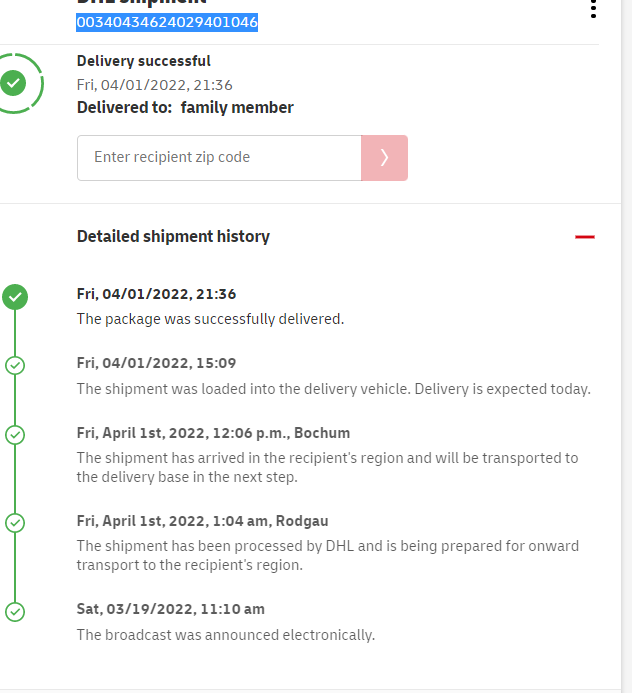
Task: Click the Sat, 03/19/2022, 11:10 am heading
Action: 170,609
